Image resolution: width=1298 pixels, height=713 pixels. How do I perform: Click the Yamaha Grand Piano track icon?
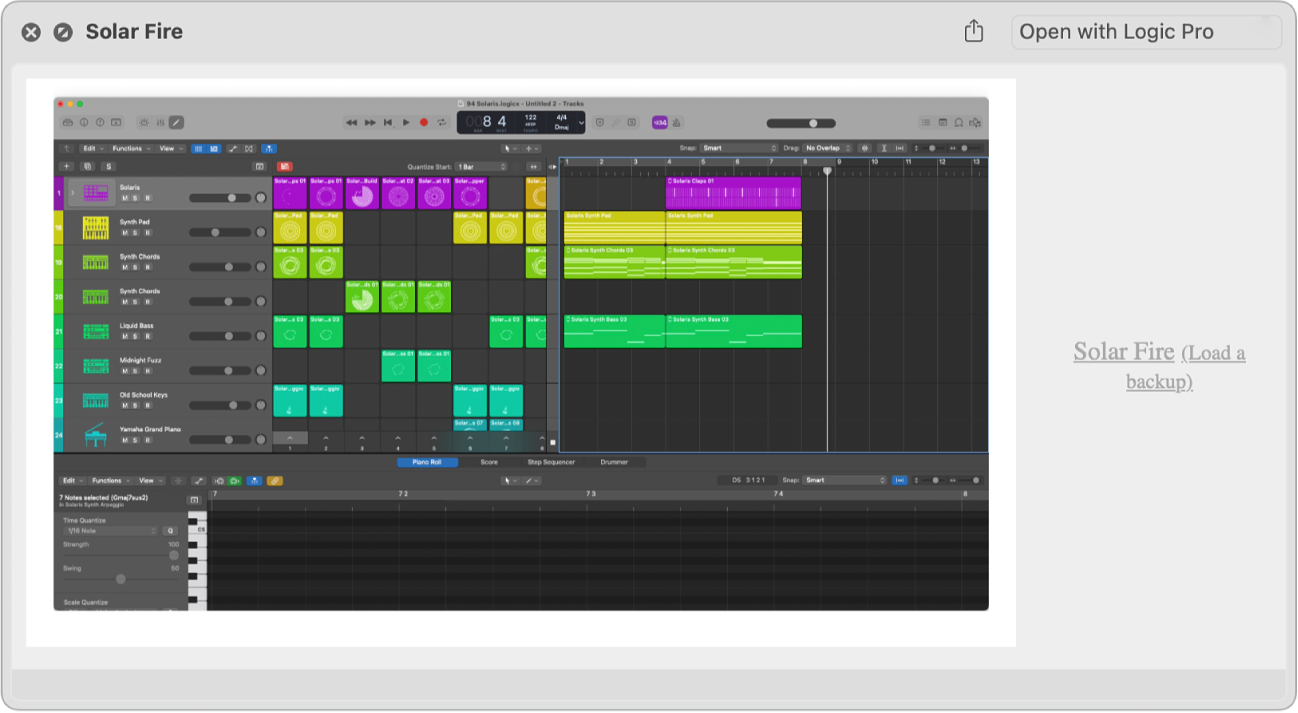click(96, 436)
